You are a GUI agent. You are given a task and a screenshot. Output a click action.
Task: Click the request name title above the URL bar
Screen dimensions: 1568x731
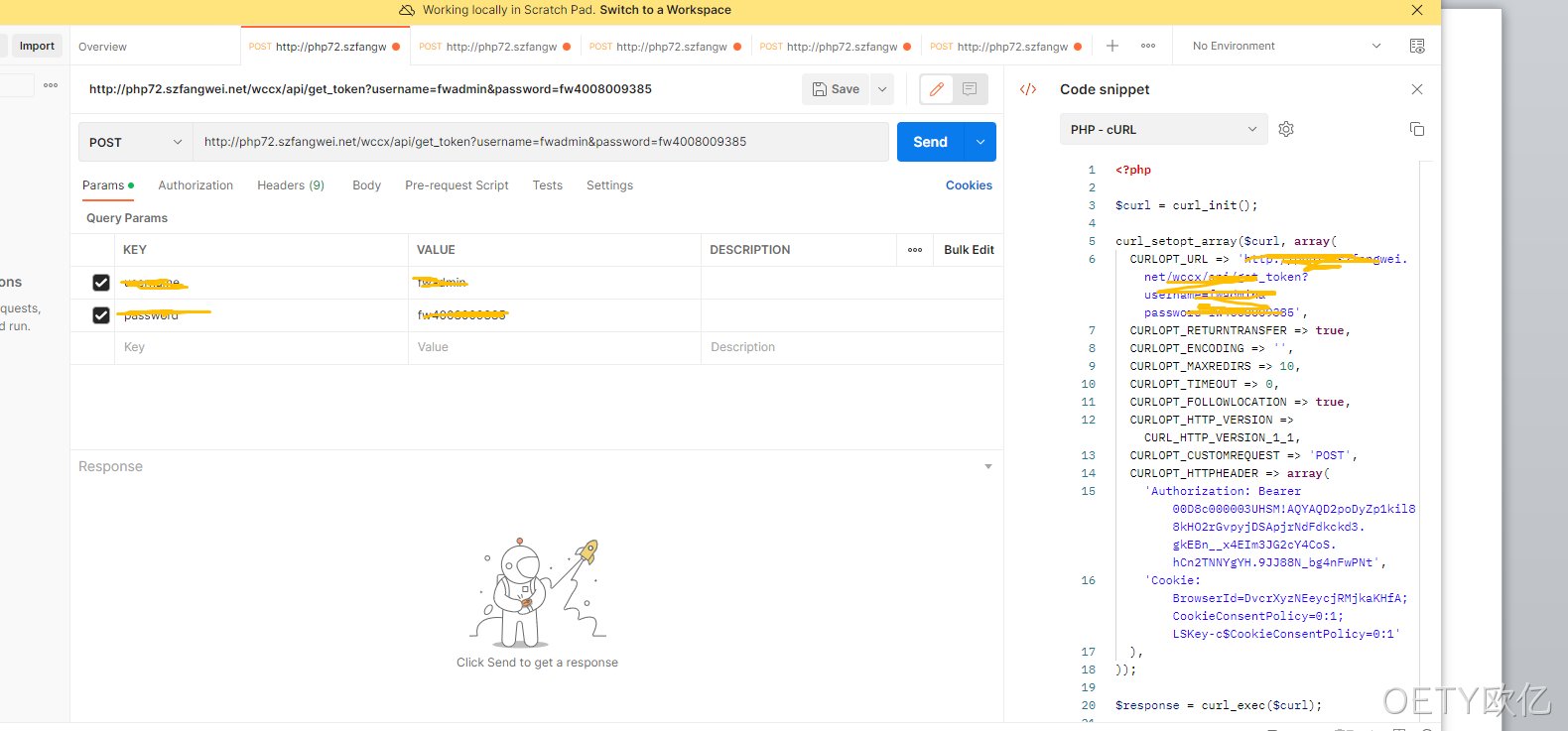click(370, 89)
